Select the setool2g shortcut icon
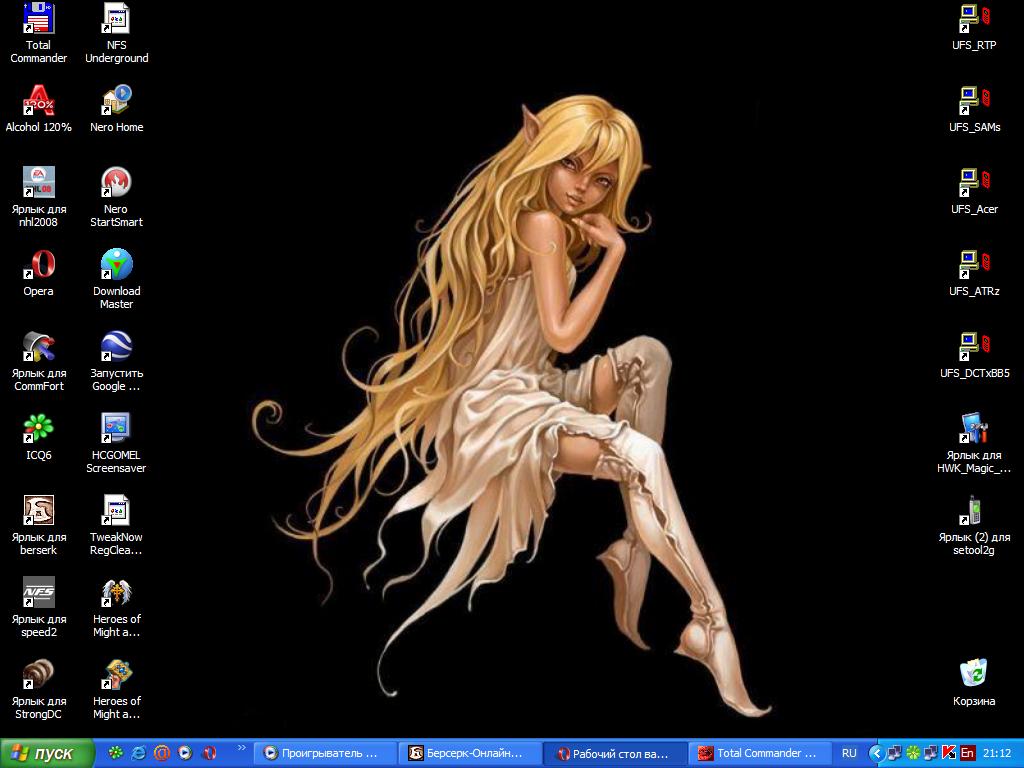 click(x=974, y=525)
